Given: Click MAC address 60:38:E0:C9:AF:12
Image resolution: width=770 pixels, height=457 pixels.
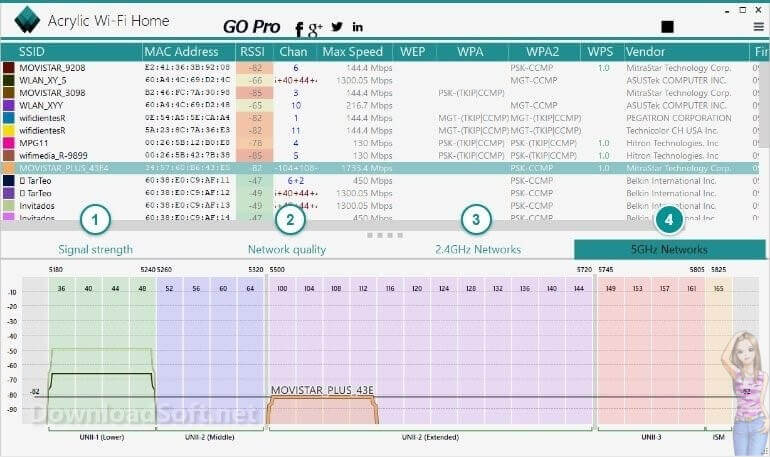Looking at the screenshot, I should [x=187, y=193].
